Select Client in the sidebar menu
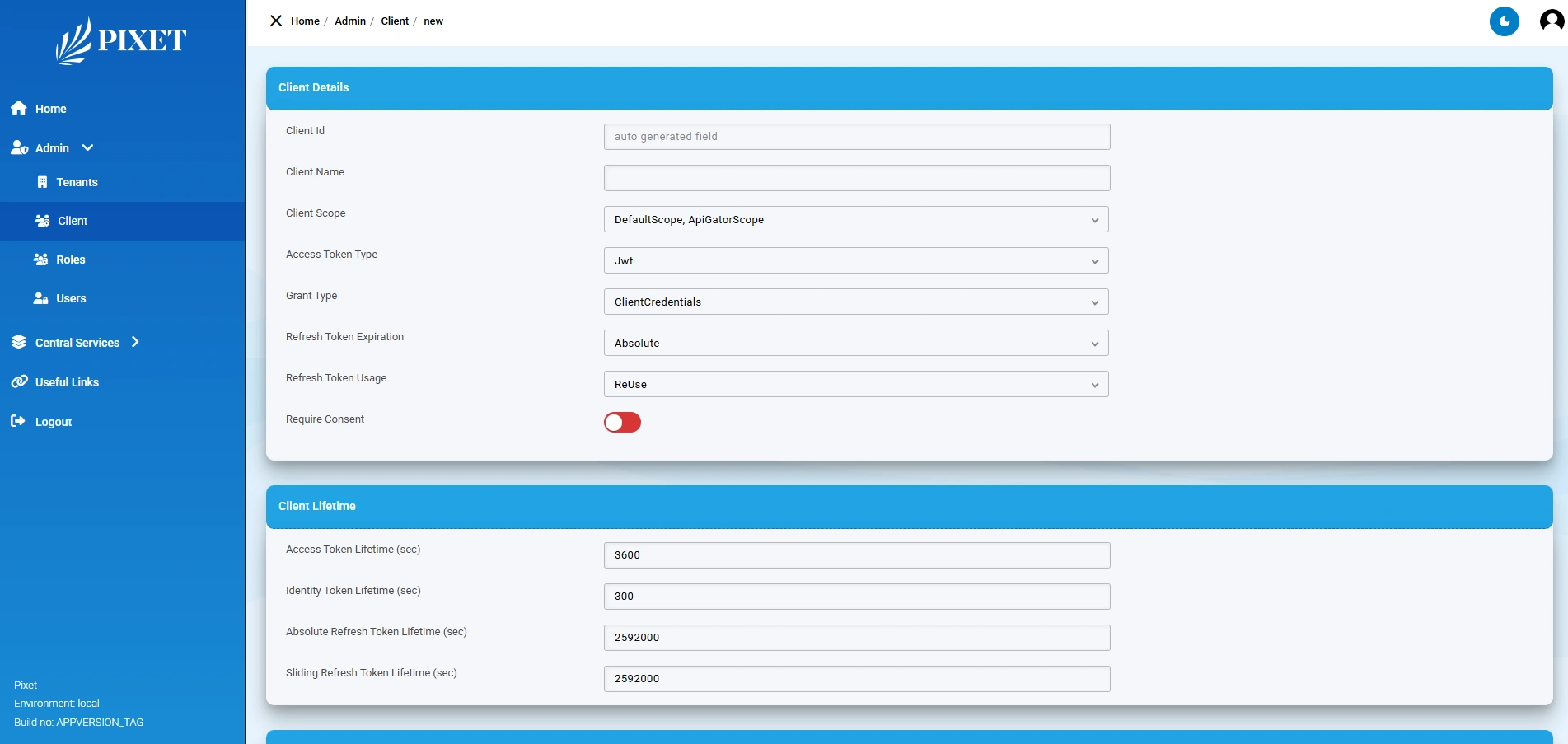 (x=73, y=221)
